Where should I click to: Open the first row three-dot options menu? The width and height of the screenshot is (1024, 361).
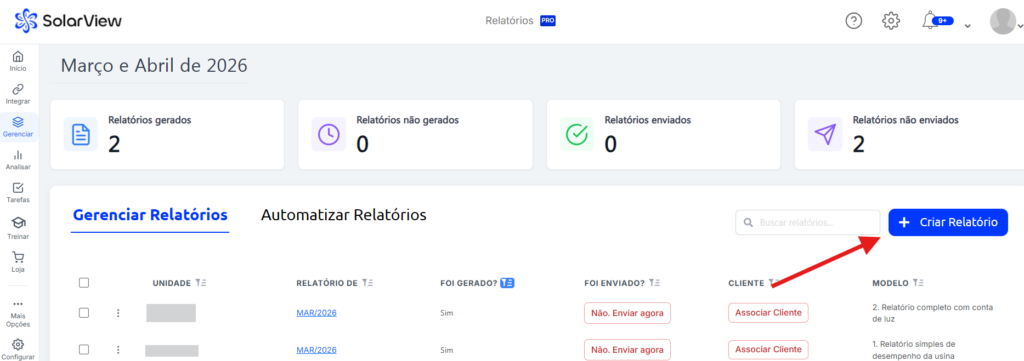pos(118,313)
